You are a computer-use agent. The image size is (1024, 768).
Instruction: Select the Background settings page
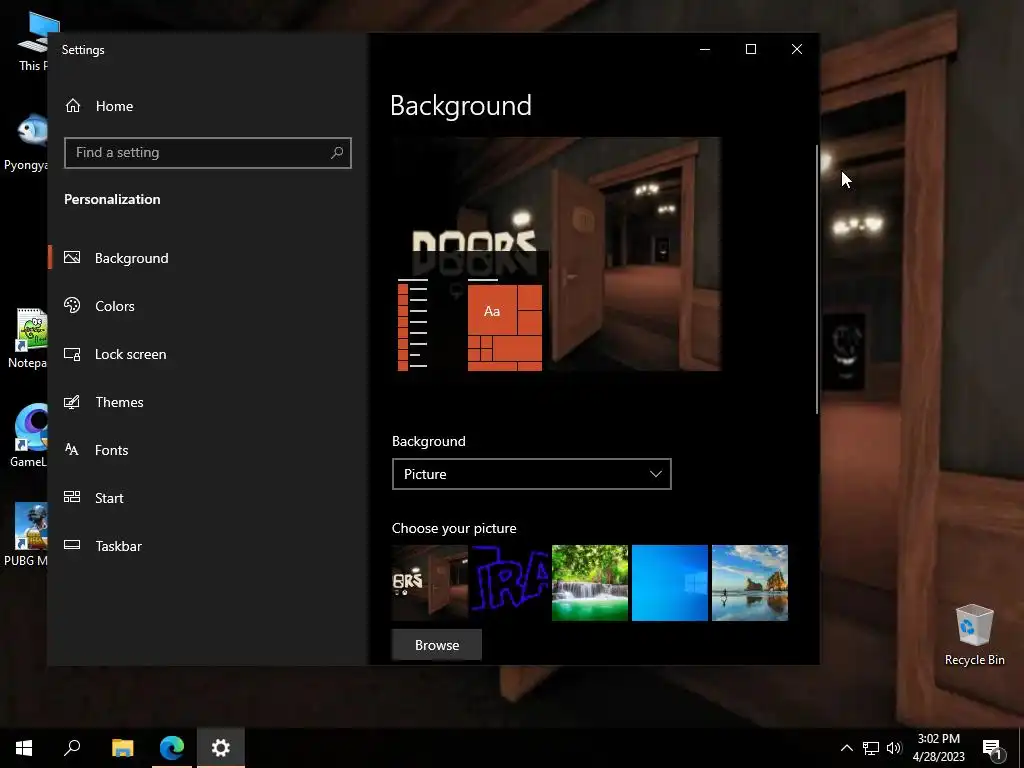pos(209,258)
